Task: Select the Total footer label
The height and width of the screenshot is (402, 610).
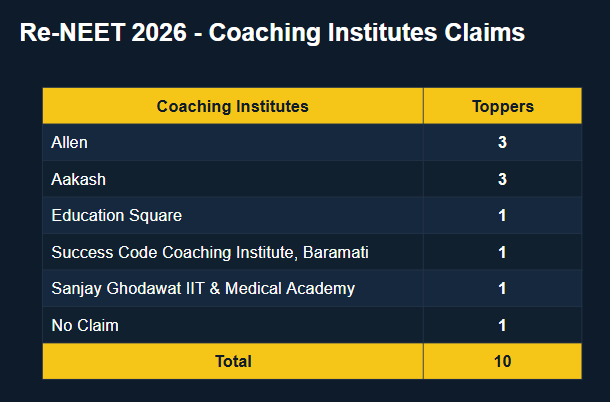Action: [x=233, y=361]
